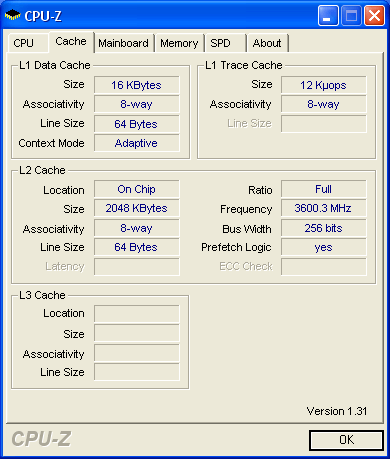Click the Bus Width 256 bits field
390x459 pixels.
324,228
